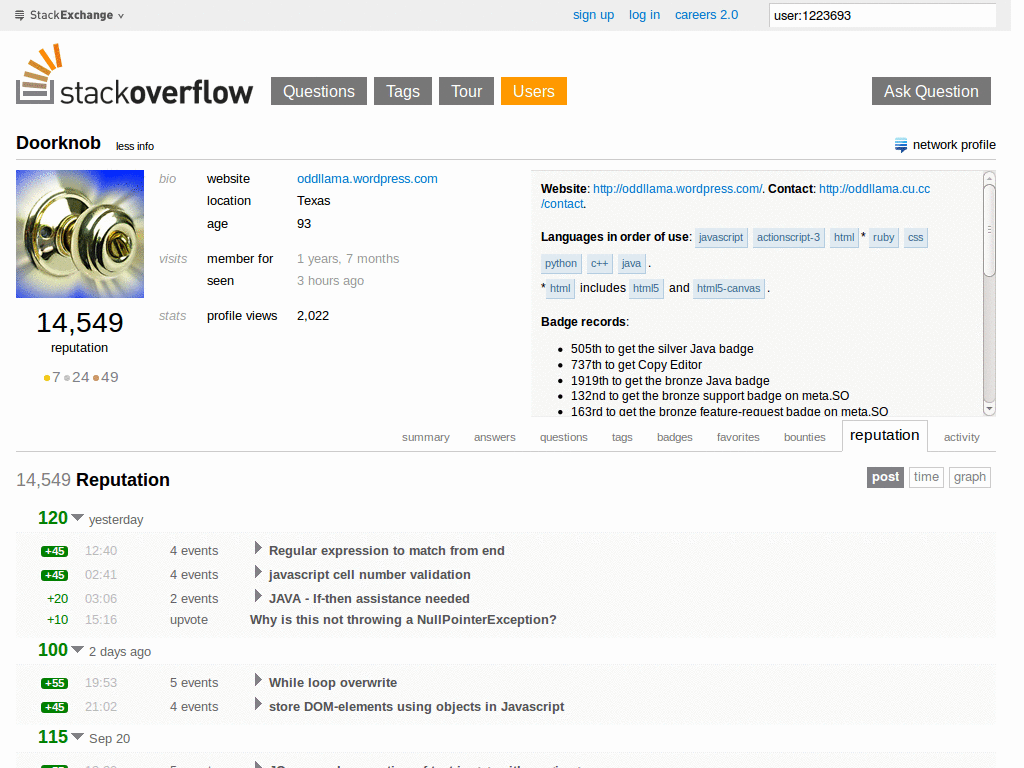The image size is (1024, 768).
Task: Click the css tag
Action: 916,238
